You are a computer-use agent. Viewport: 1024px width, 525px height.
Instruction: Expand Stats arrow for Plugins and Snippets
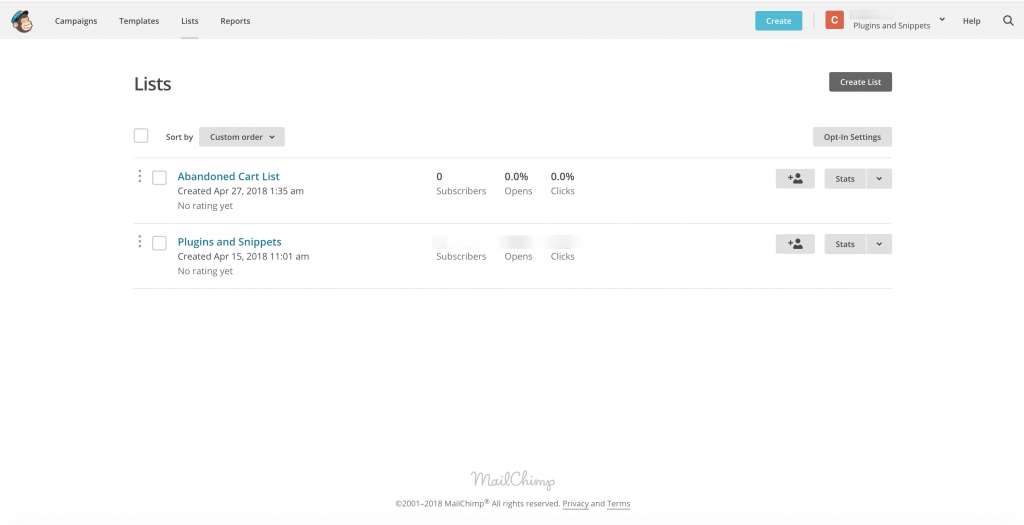click(879, 244)
